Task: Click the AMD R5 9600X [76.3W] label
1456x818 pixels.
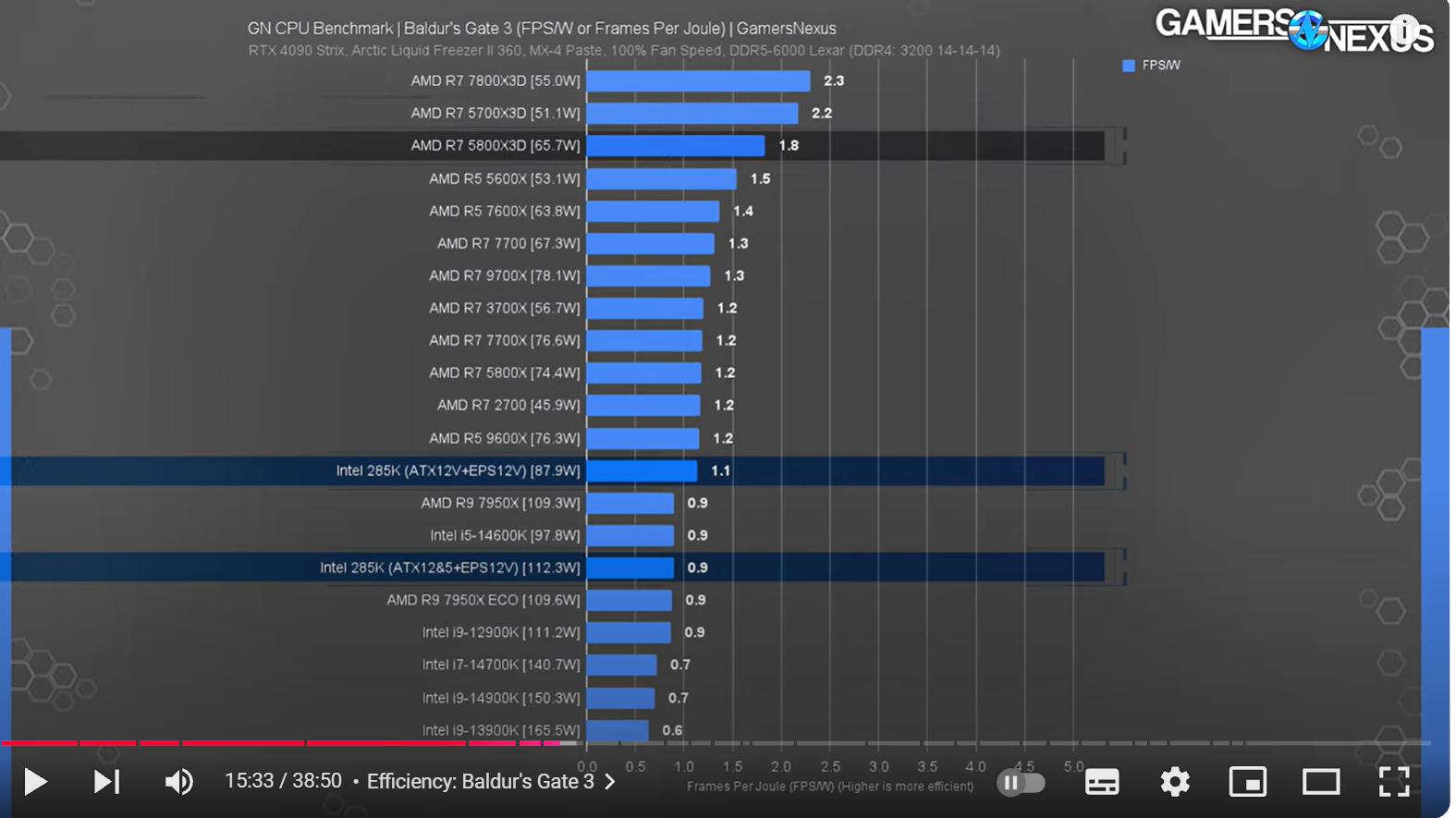Action: click(505, 438)
